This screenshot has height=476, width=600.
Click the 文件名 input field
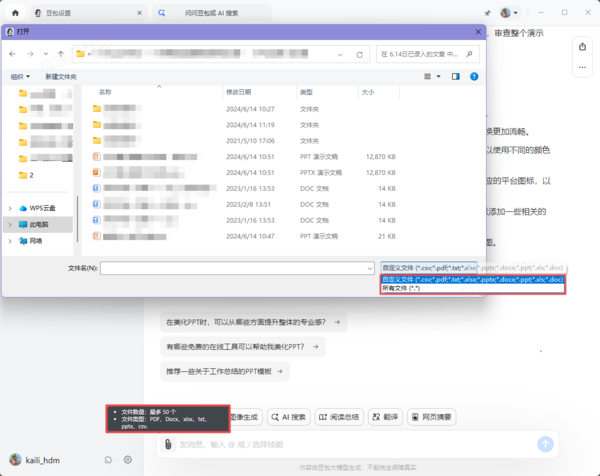[x=237, y=268]
